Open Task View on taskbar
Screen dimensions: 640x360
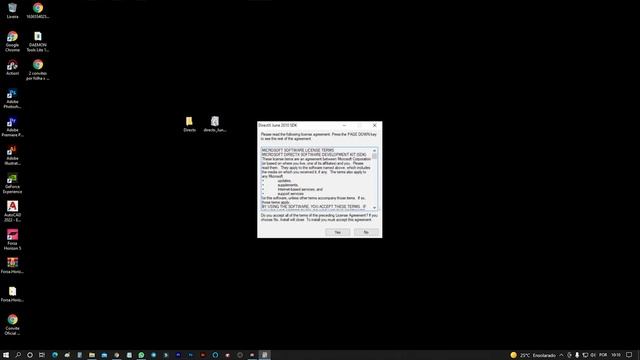tap(42, 355)
